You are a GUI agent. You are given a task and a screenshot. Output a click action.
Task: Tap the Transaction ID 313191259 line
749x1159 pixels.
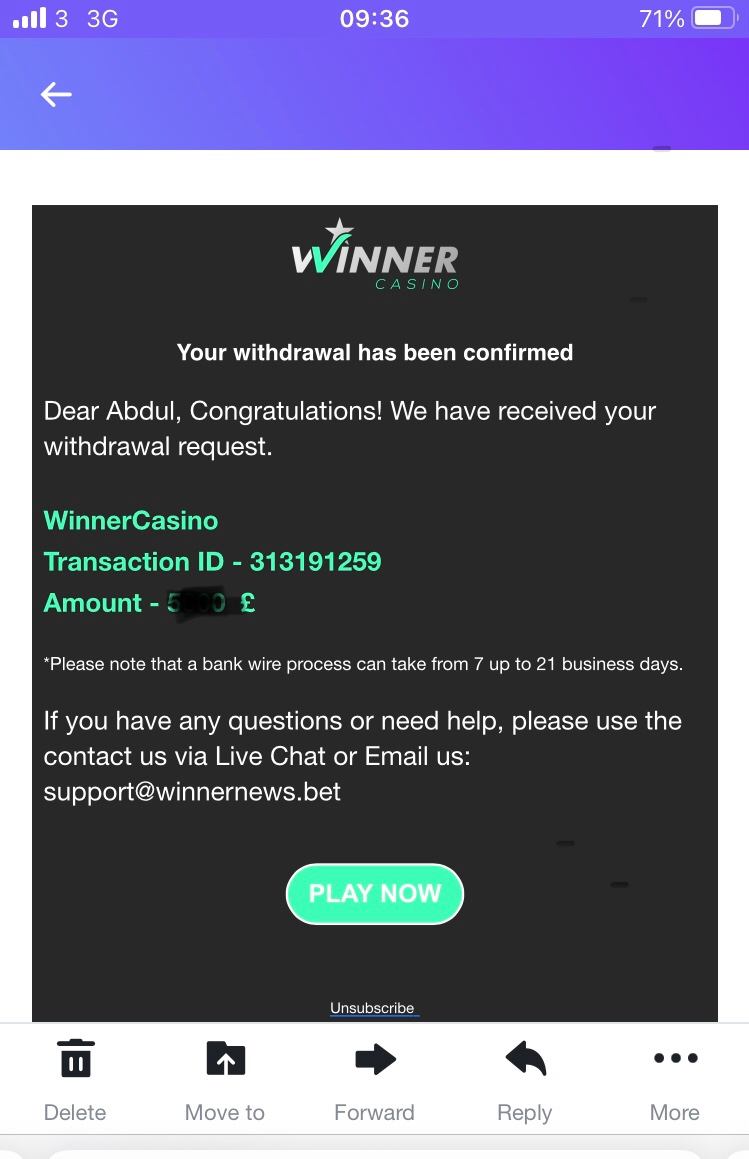212,561
